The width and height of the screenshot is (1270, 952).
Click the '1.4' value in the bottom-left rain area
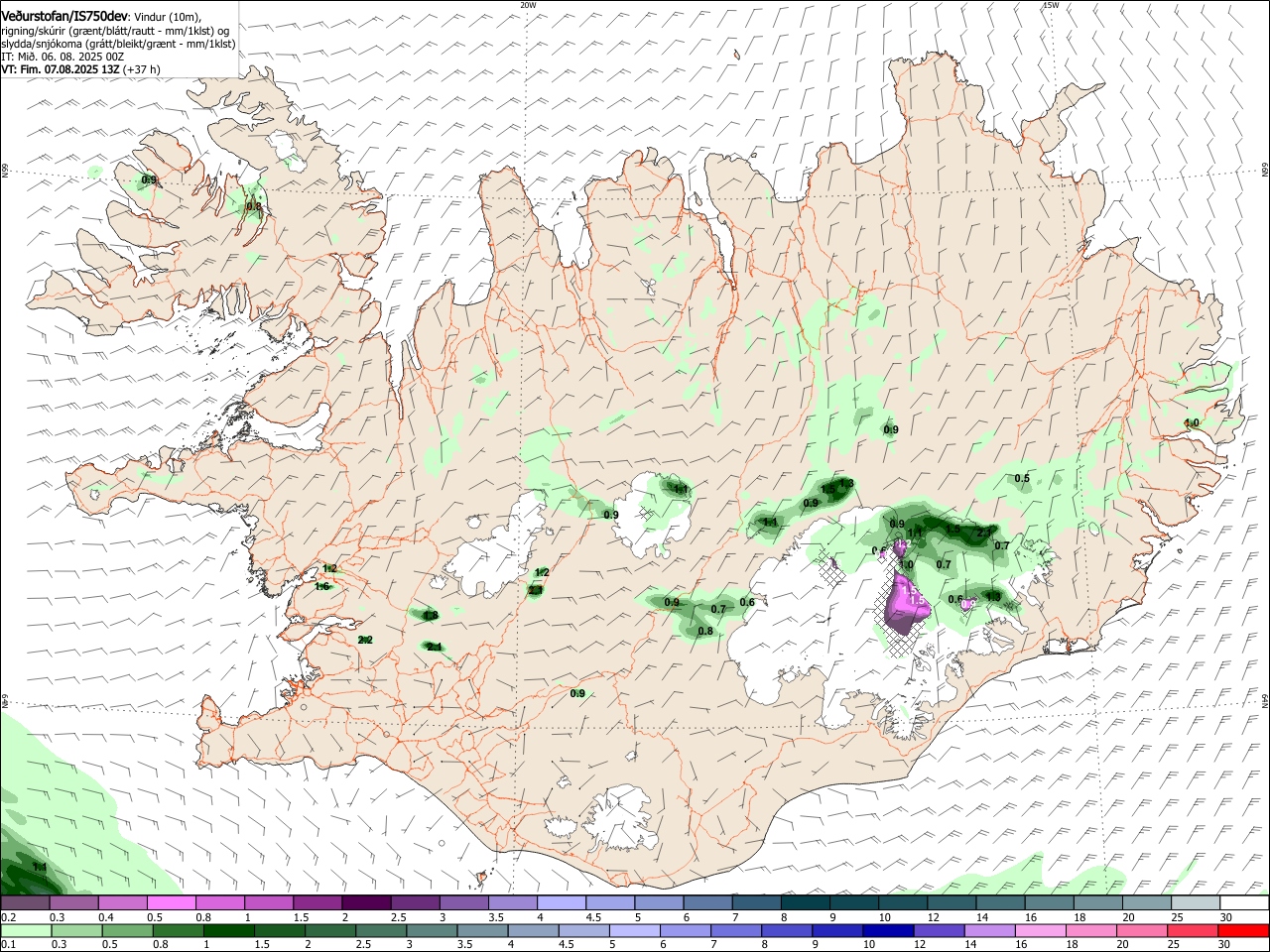tap(39, 868)
